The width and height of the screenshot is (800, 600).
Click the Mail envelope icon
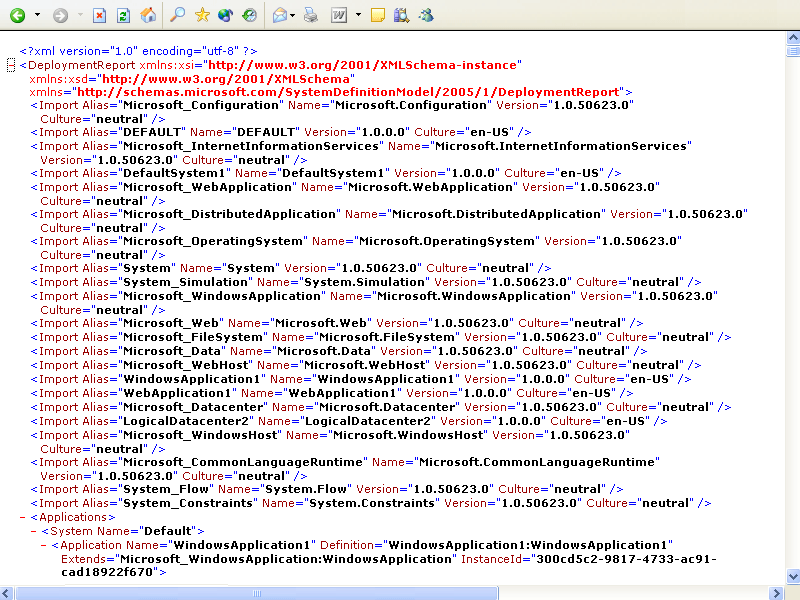279,15
